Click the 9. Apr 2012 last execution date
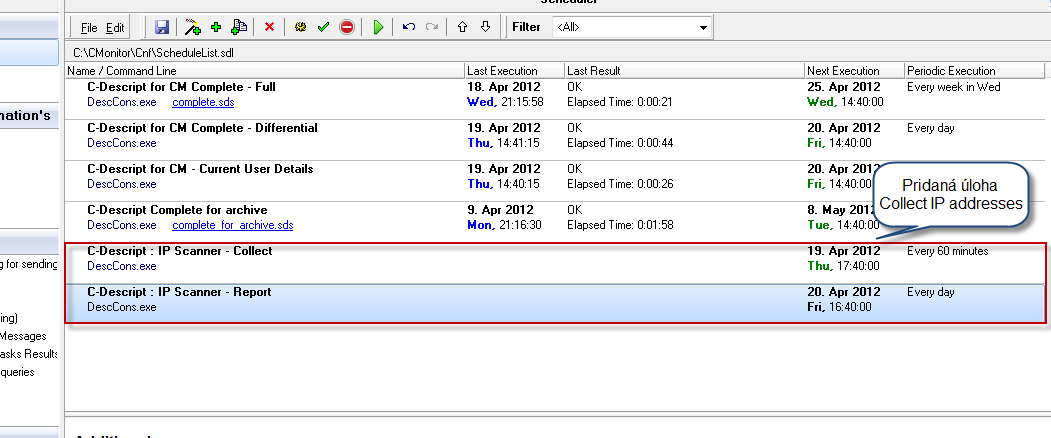 (x=500, y=210)
